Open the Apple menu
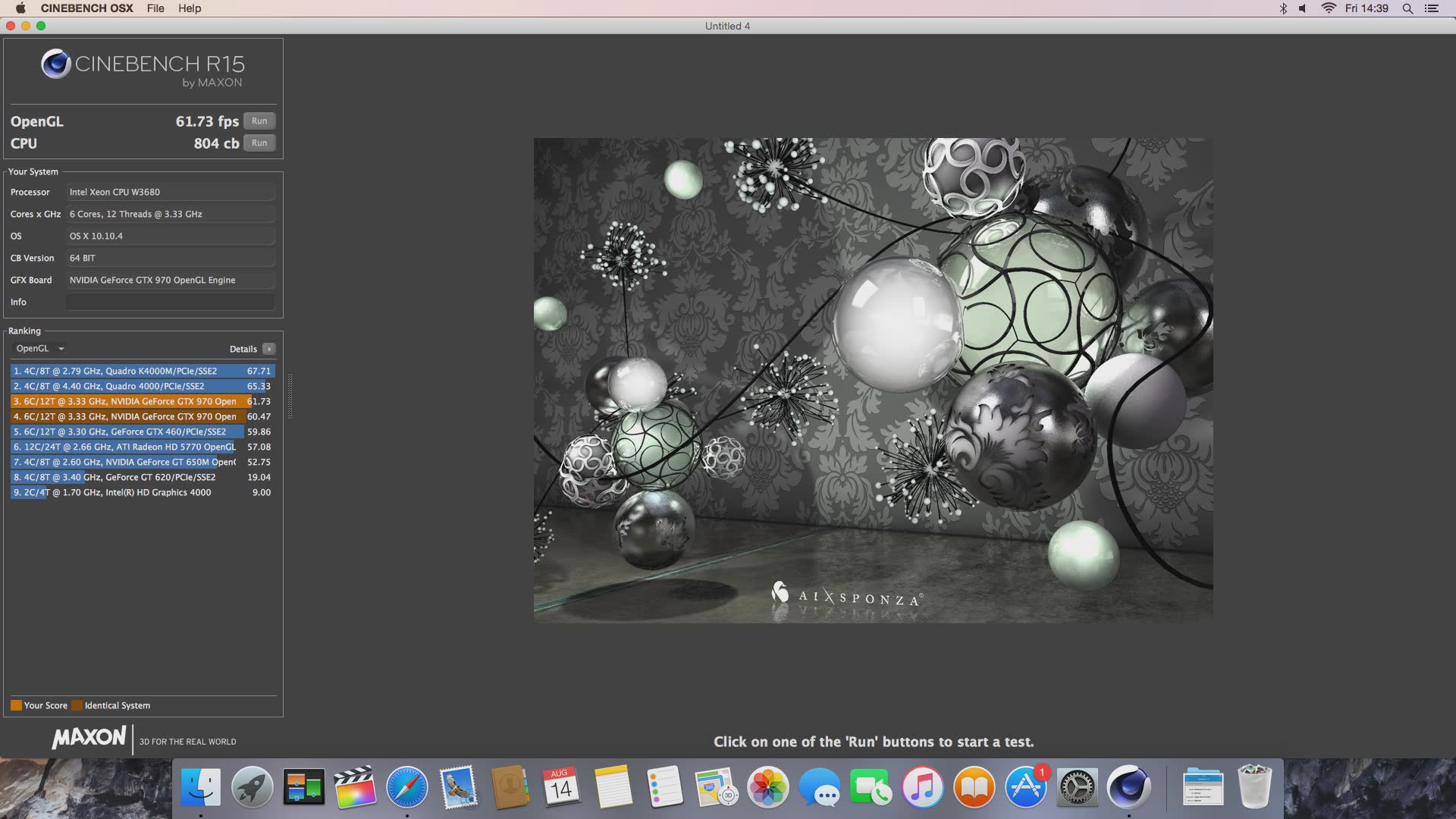The width and height of the screenshot is (1456, 819). (x=20, y=8)
